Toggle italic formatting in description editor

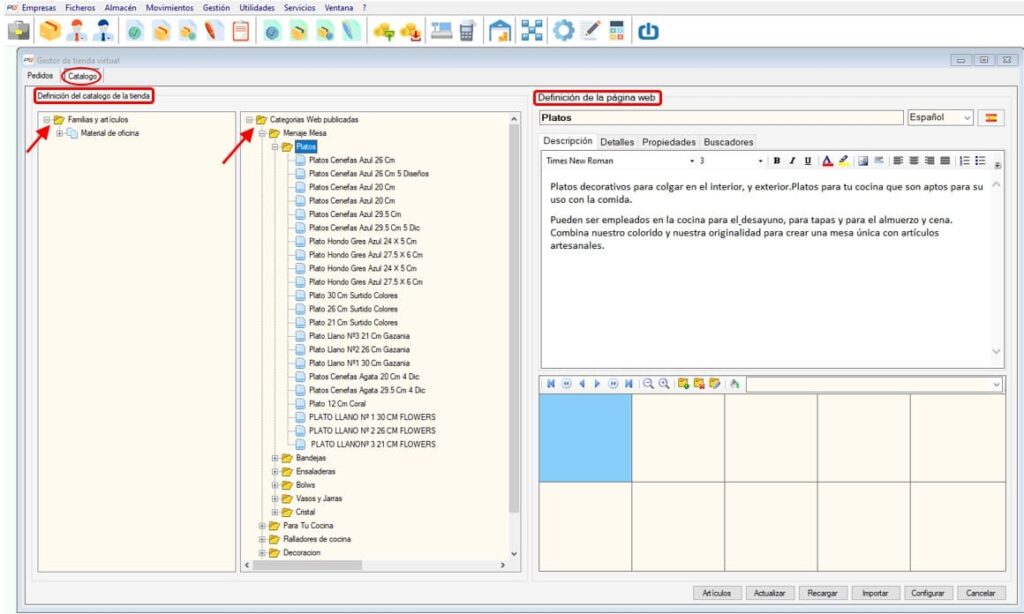792,161
